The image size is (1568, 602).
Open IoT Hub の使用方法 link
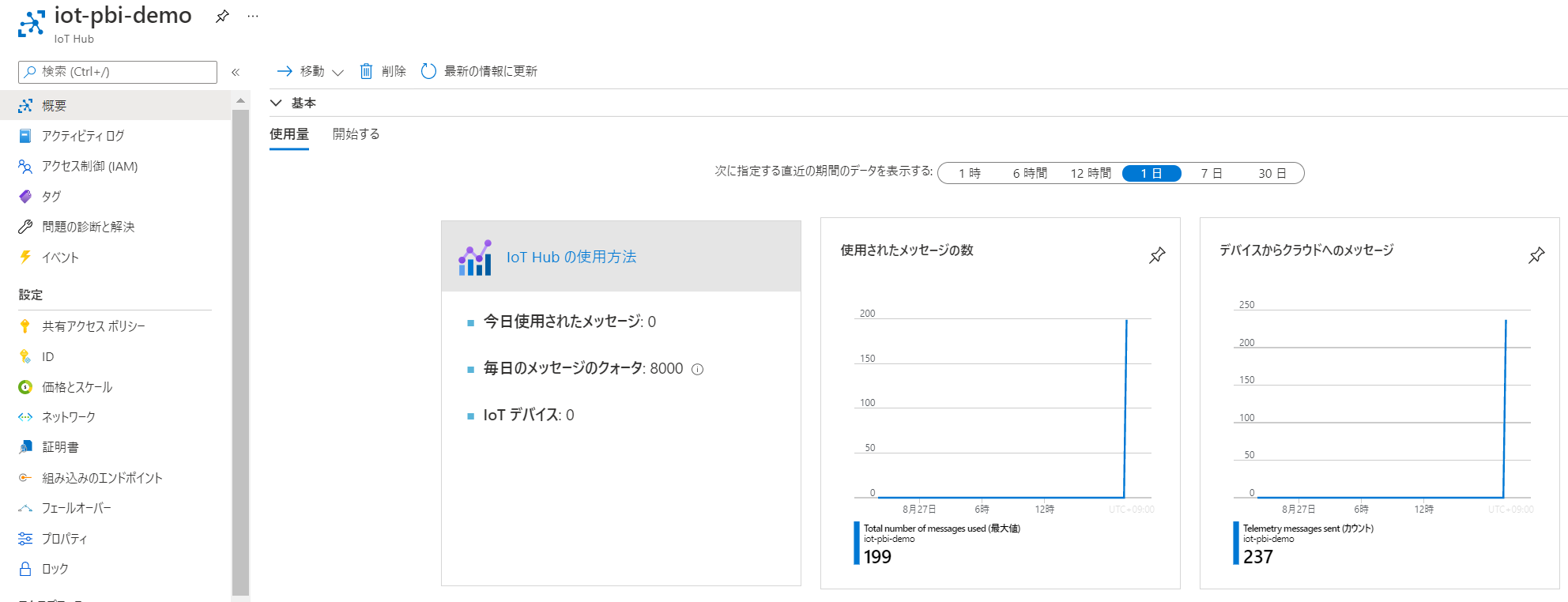click(571, 257)
